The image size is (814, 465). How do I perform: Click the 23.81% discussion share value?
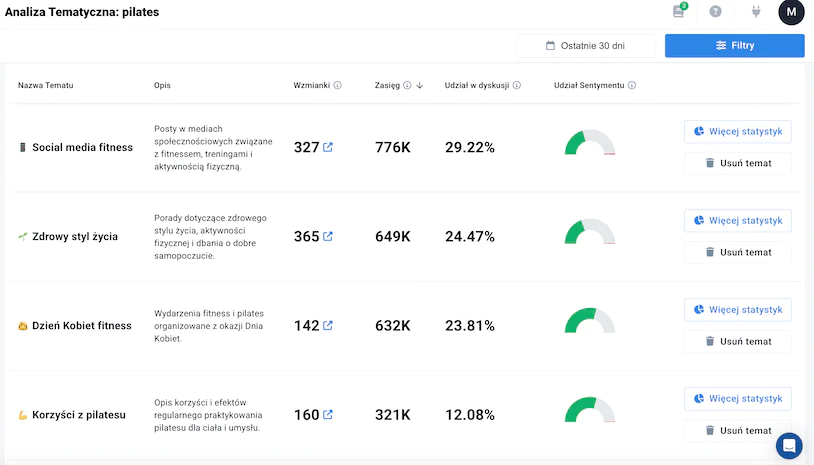point(470,326)
